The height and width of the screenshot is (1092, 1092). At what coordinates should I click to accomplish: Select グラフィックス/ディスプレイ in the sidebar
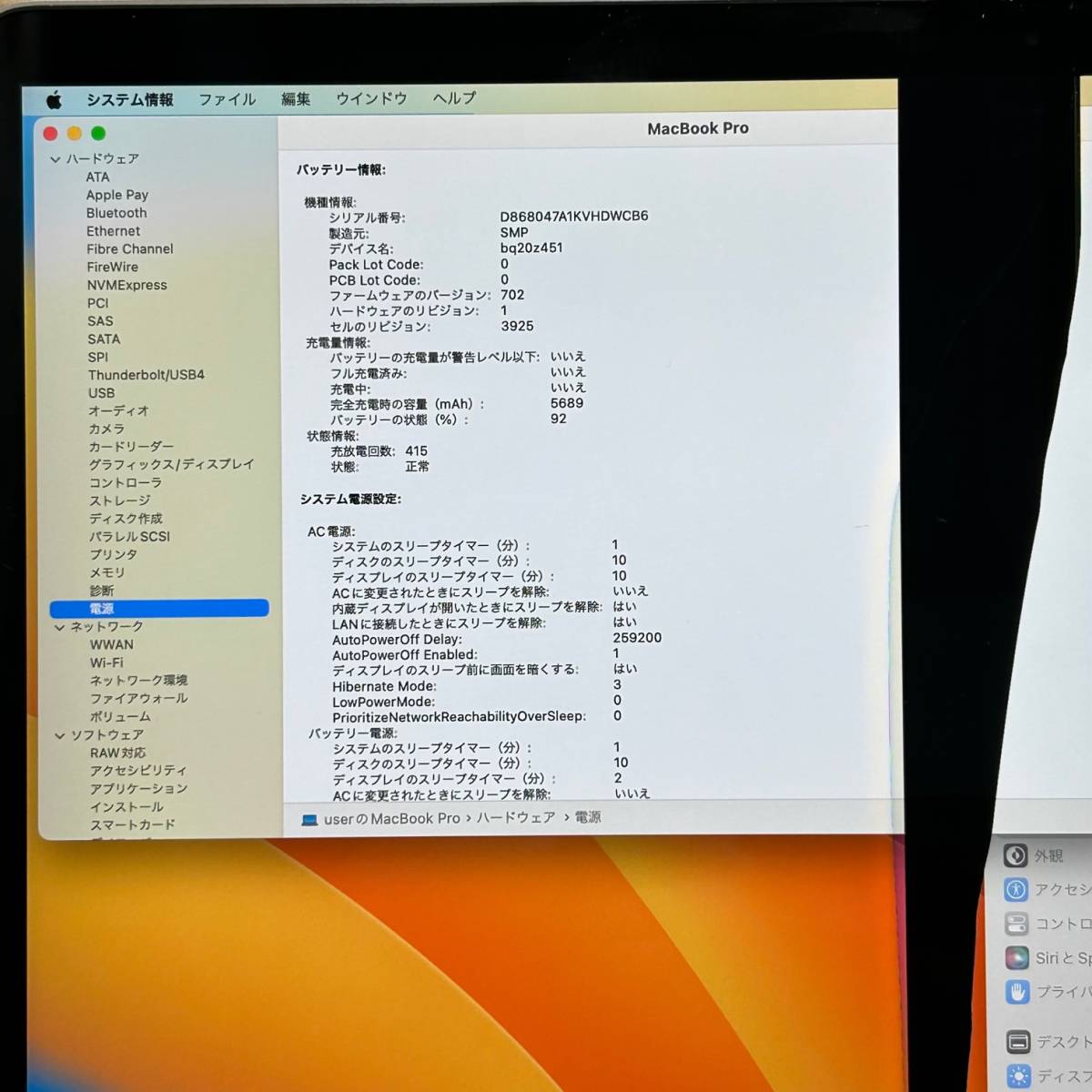coord(171,464)
